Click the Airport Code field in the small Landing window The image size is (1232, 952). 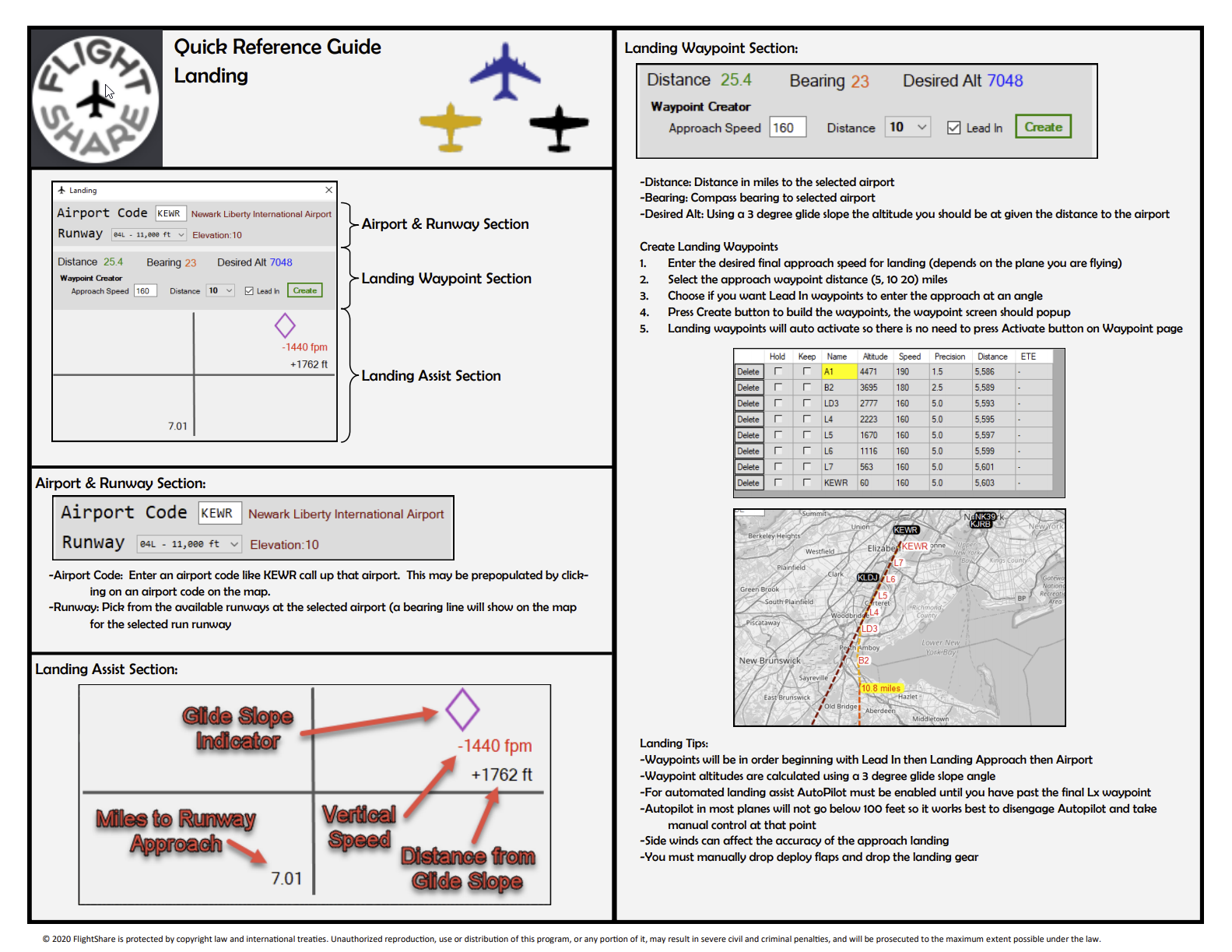coord(170,213)
